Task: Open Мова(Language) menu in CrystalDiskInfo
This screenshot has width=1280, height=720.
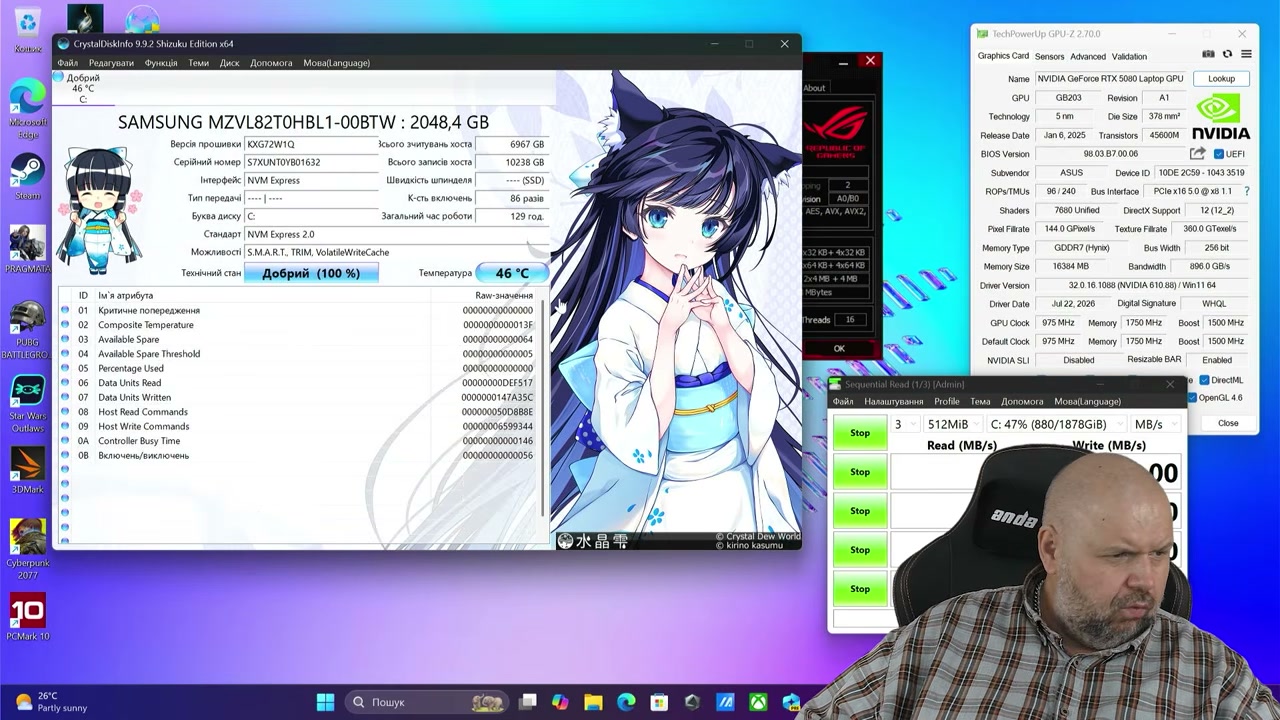Action: coord(337,63)
